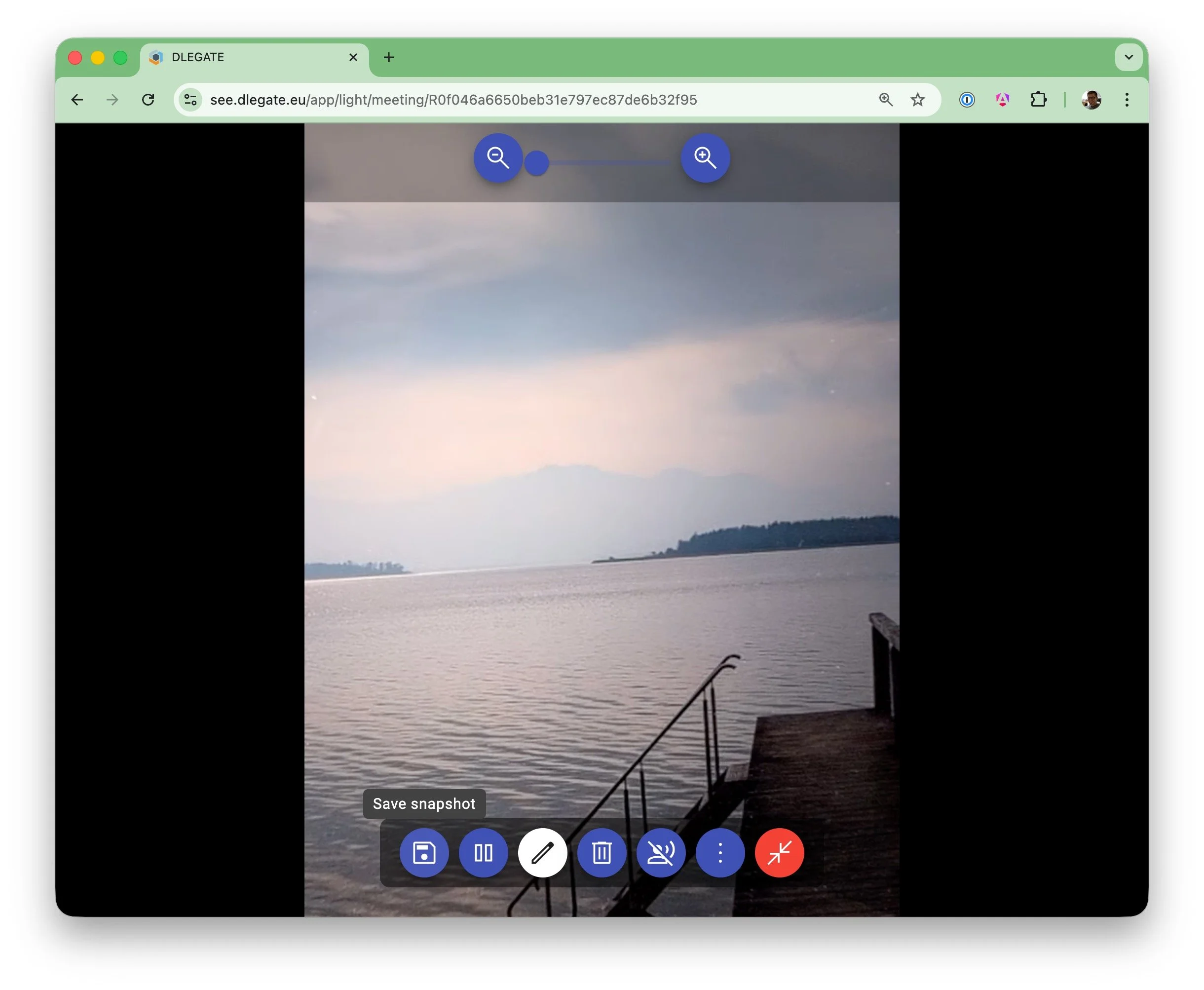Mute the remote participant's audio
This screenshot has height=990, width=1204.
click(662, 853)
